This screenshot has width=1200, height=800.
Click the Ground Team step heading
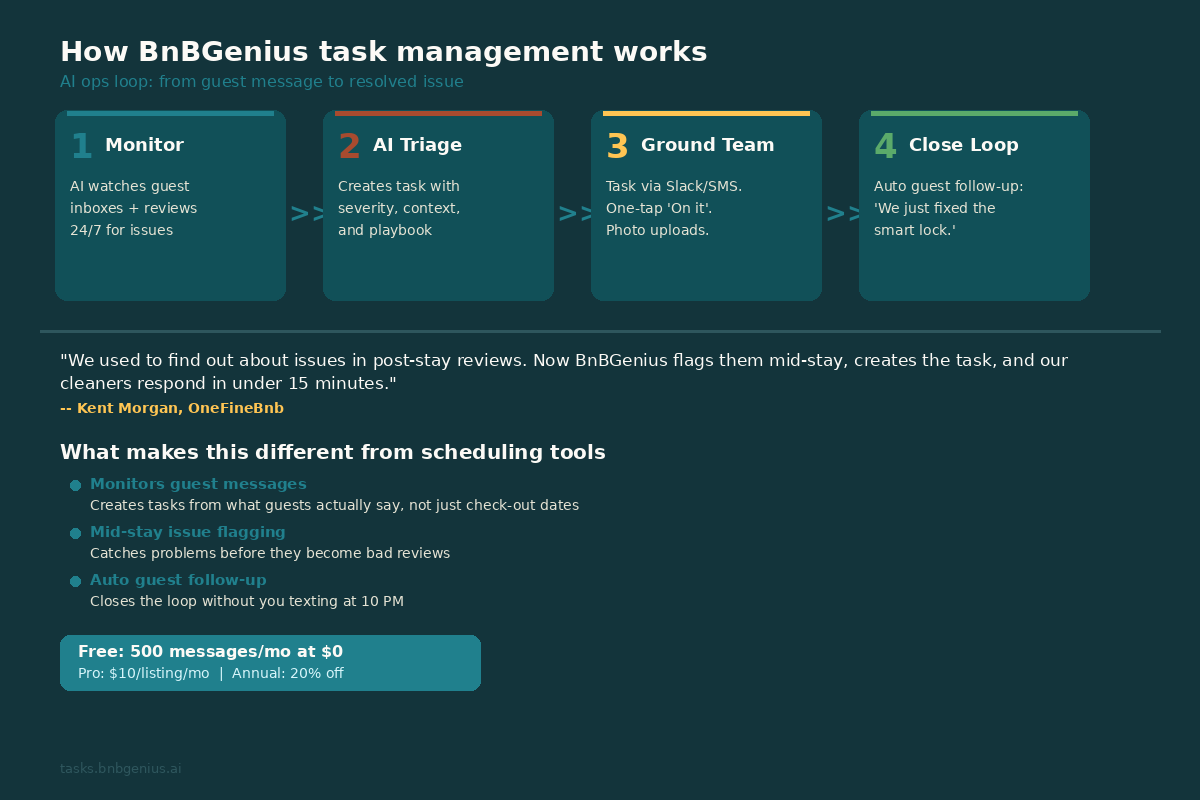pos(707,145)
